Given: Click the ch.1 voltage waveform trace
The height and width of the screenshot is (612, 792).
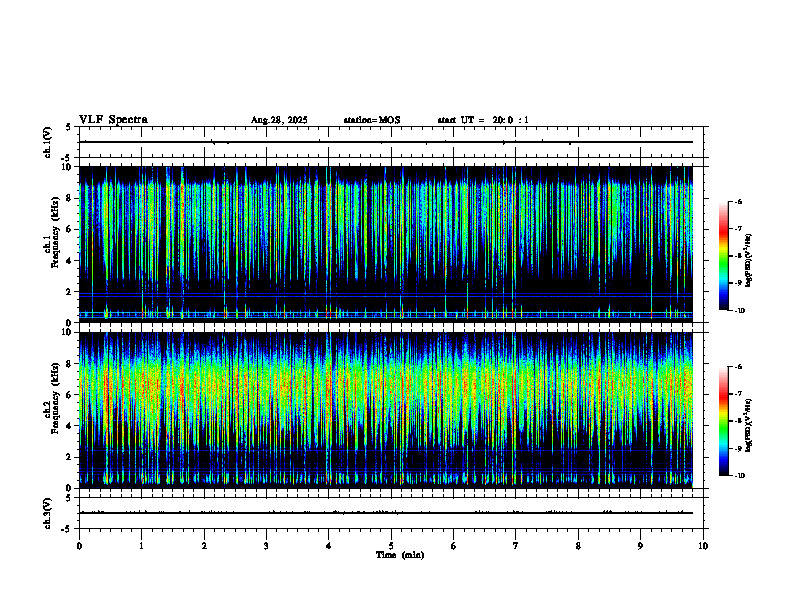Looking at the screenshot, I should pos(386,142).
